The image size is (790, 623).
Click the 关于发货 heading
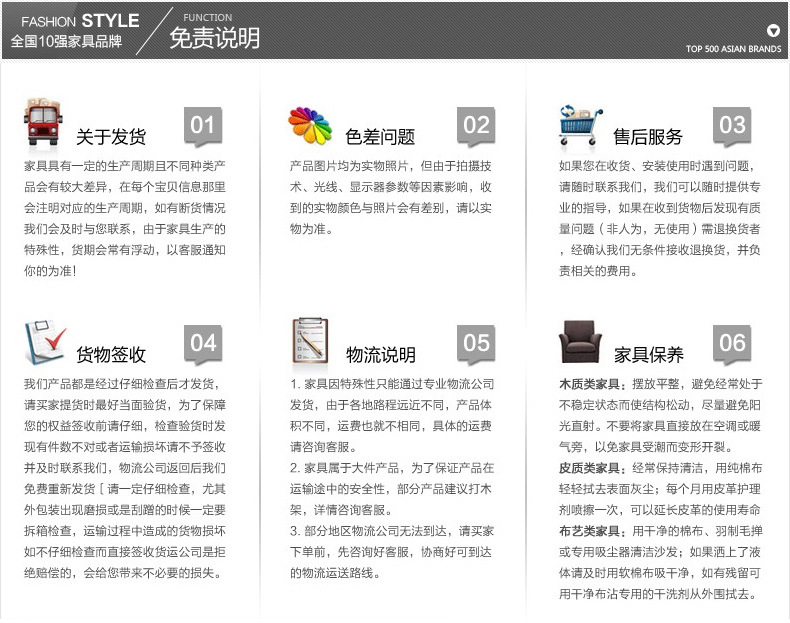[111, 136]
